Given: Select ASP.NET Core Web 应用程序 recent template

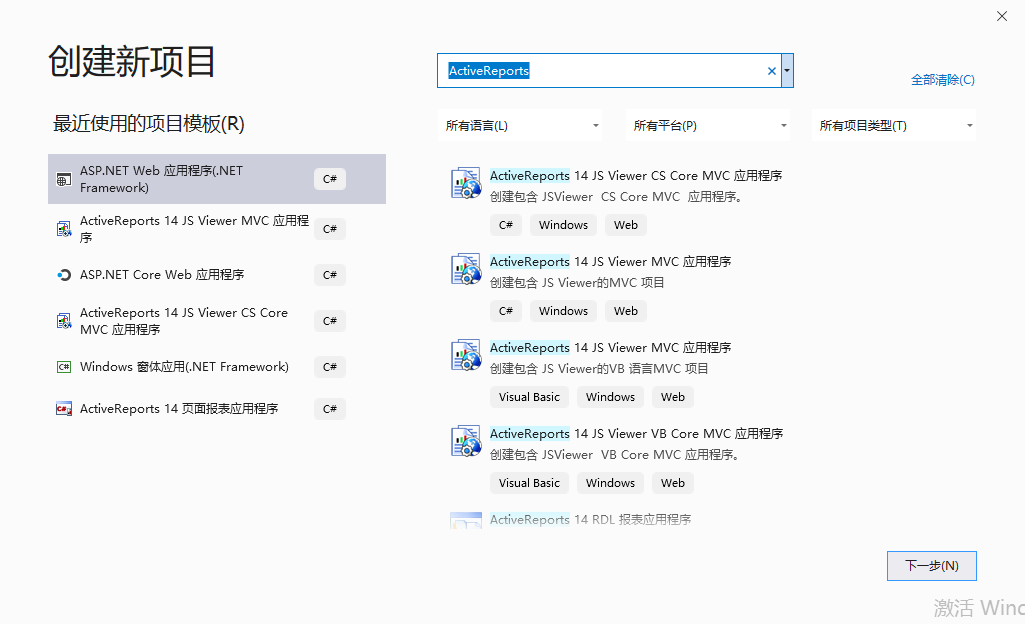Looking at the screenshot, I should [217, 275].
